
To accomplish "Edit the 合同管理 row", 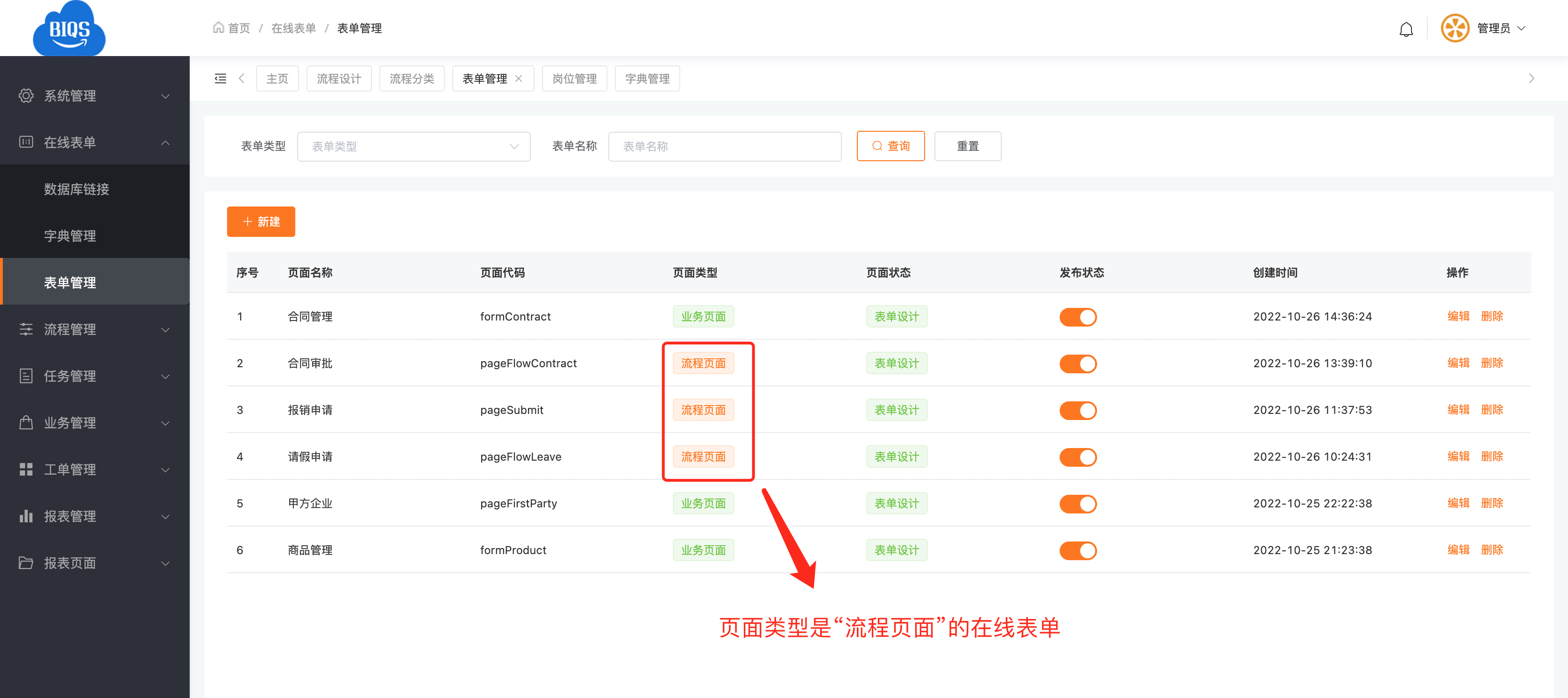I will pyautogui.click(x=1458, y=316).
